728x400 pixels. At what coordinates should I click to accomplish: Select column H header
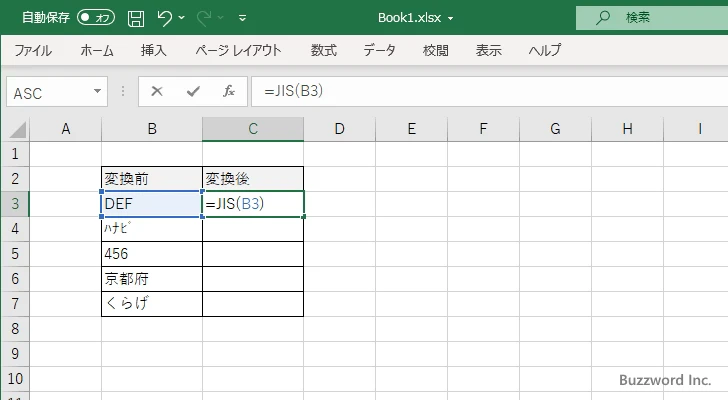[x=627, y=129]
